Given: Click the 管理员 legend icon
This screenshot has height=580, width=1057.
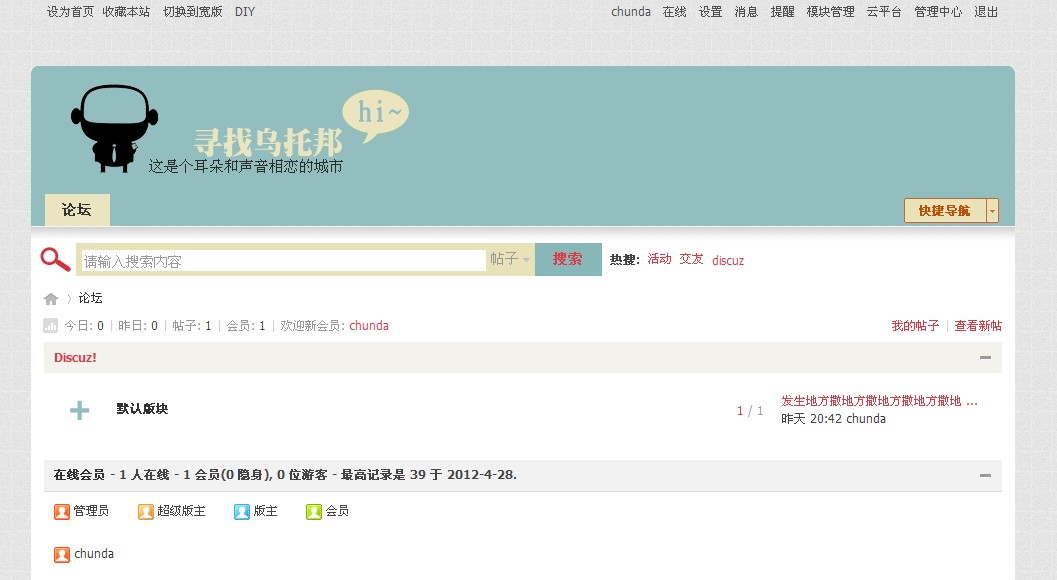Looking at the screenshot, I should click(x=62, y=512).
